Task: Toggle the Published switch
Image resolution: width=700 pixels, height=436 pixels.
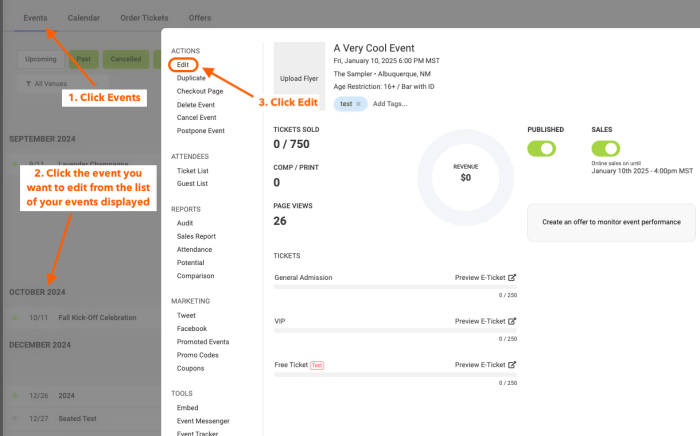Action: [x=542, y=149]
